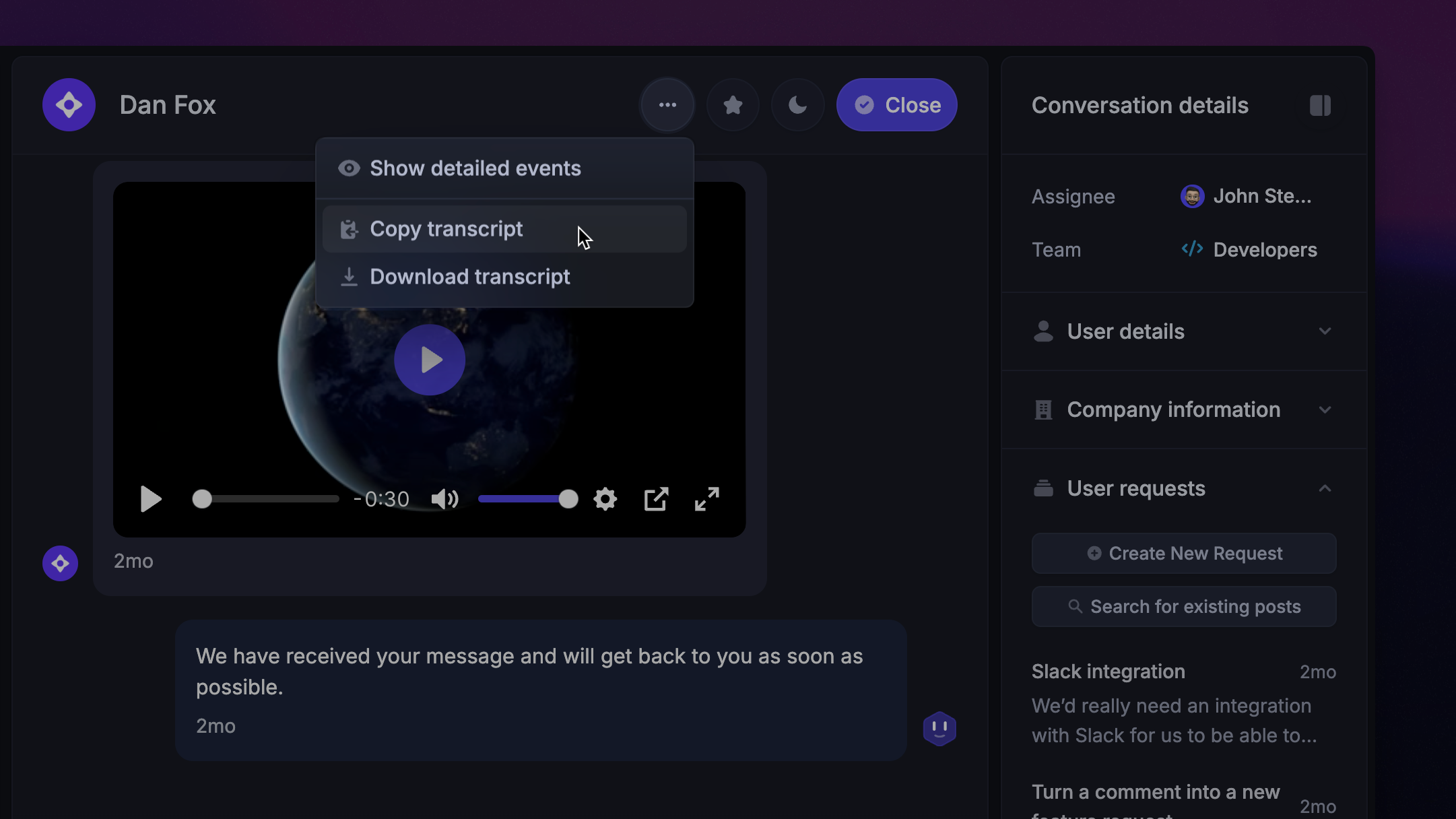Adjust the video volume slider
The image size is (1456, 819).
click(528, 499)
